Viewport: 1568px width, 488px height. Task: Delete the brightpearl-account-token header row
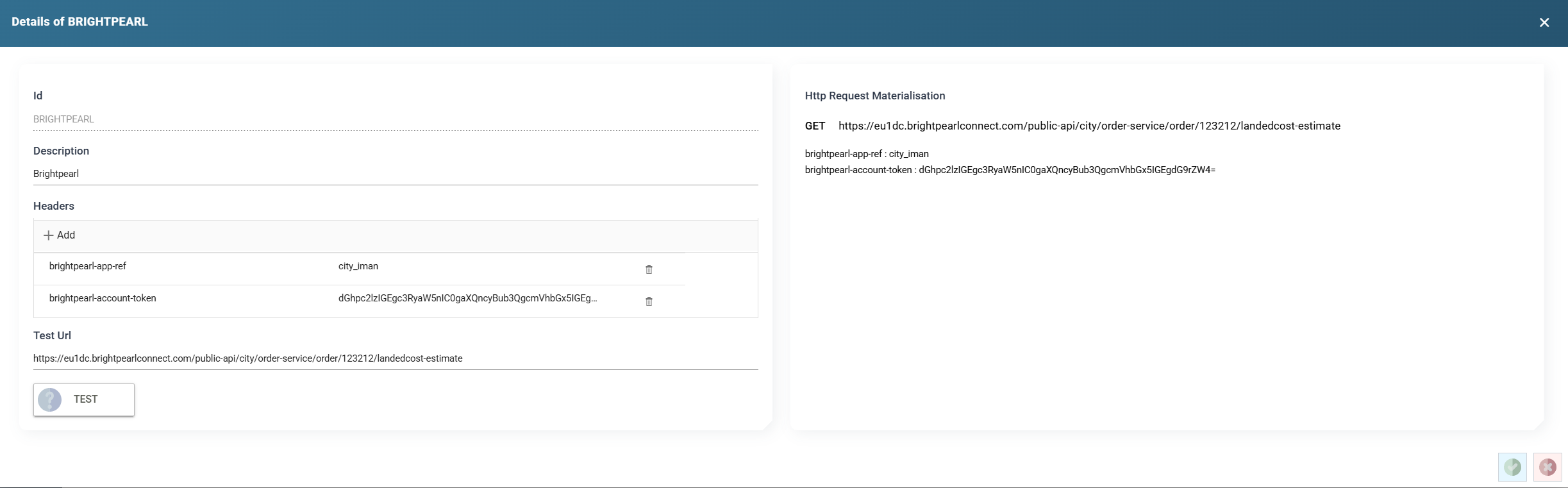pos(649,301)
